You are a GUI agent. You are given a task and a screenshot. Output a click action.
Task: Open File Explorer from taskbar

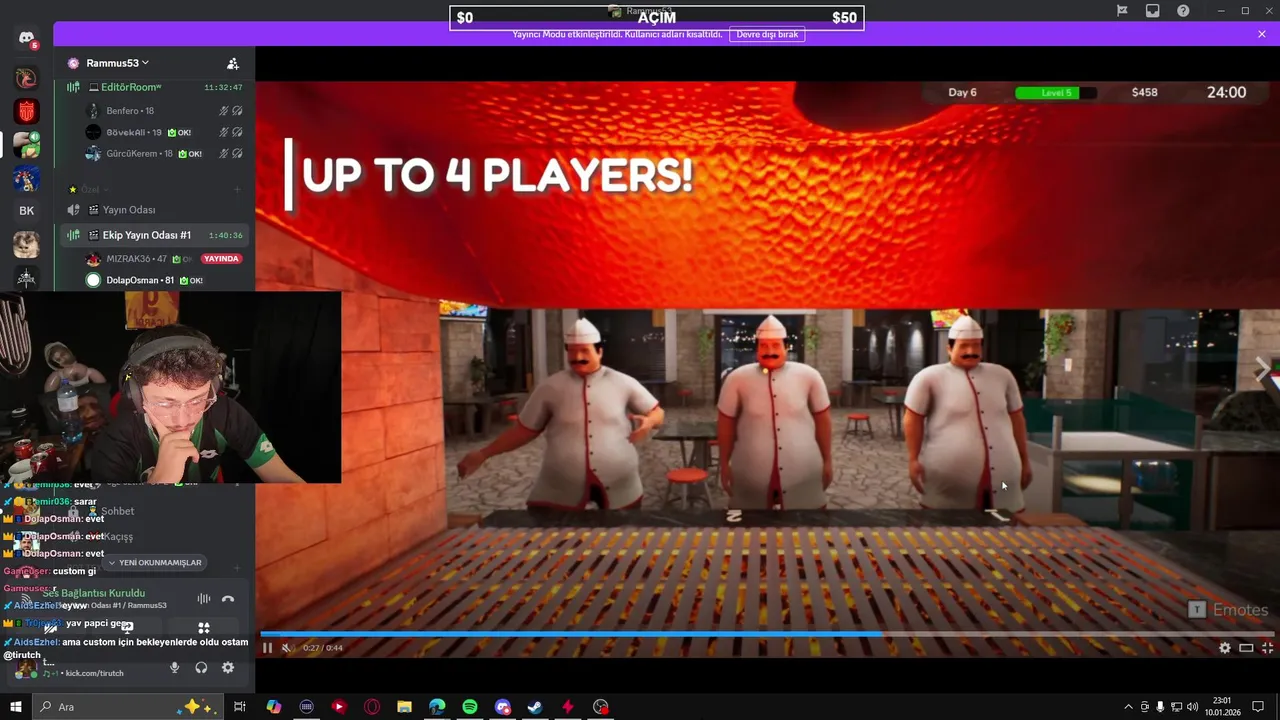click(404, 707)
